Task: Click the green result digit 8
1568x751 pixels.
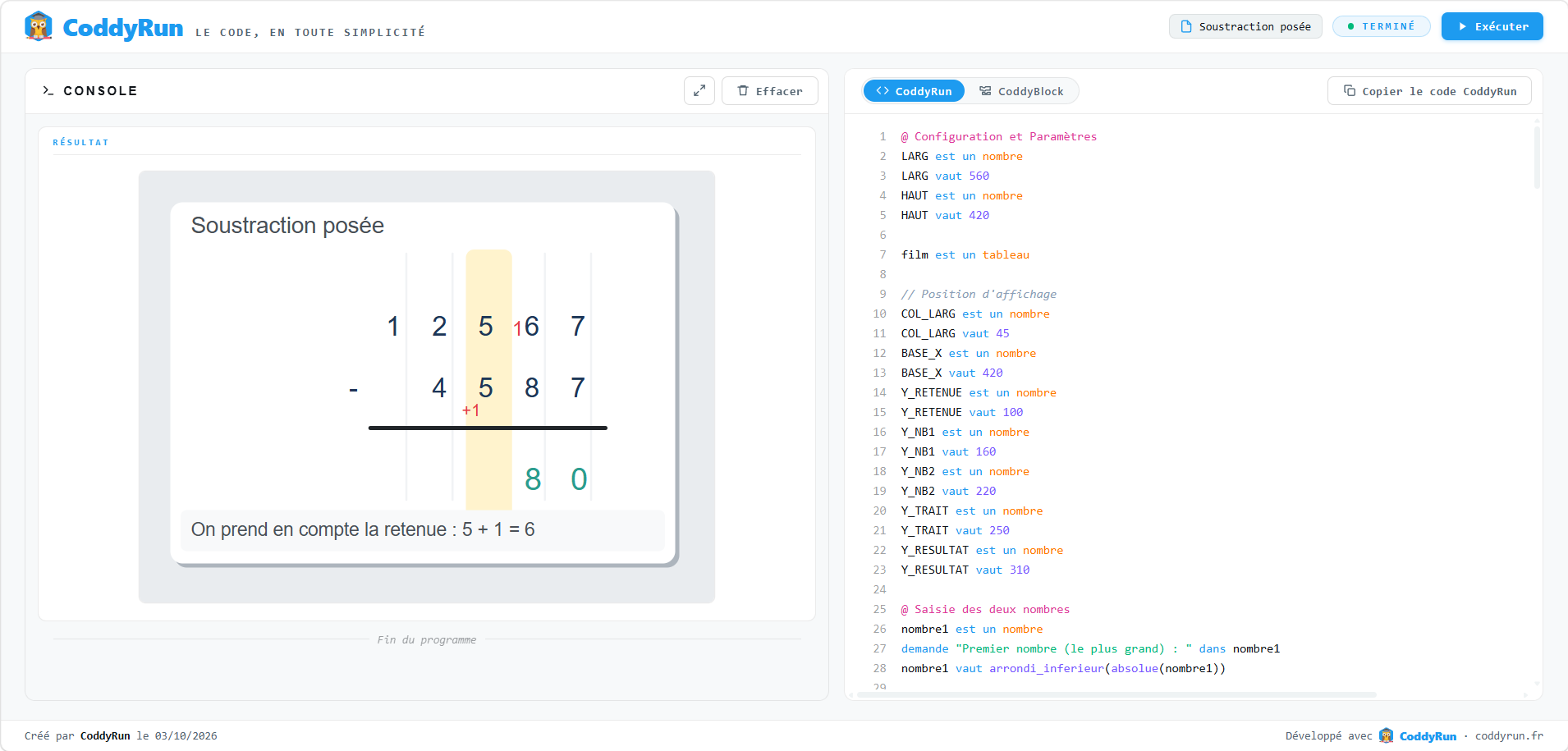Action: 533,479
